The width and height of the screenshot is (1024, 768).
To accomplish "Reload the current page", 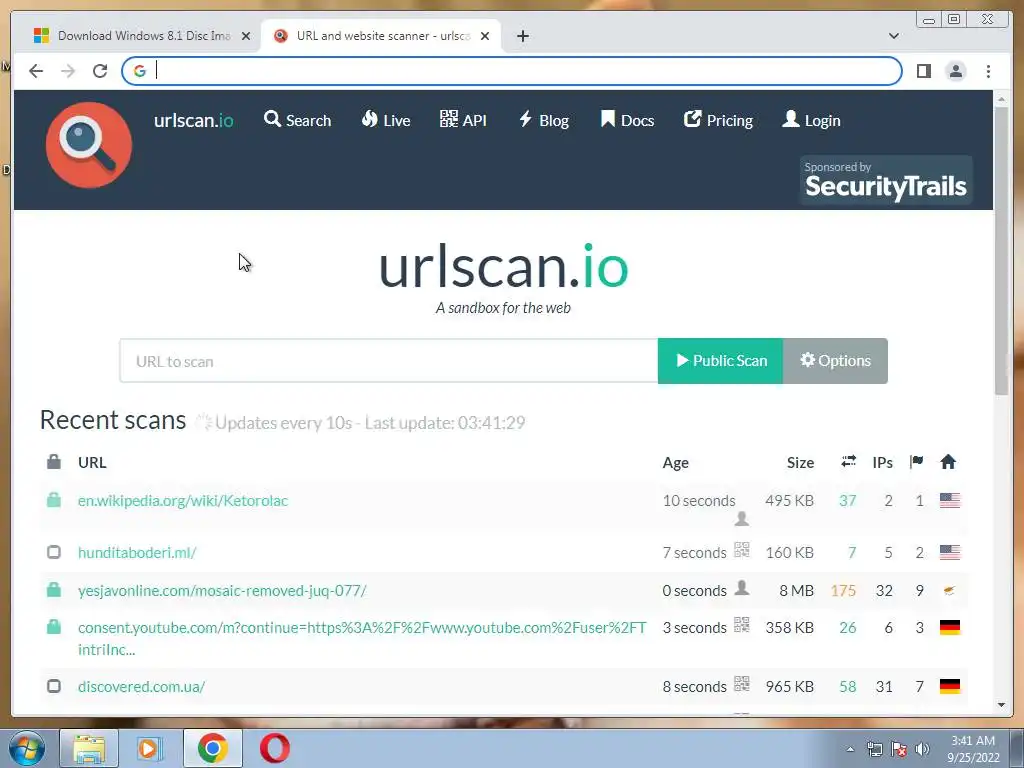I will coord(100,71).
